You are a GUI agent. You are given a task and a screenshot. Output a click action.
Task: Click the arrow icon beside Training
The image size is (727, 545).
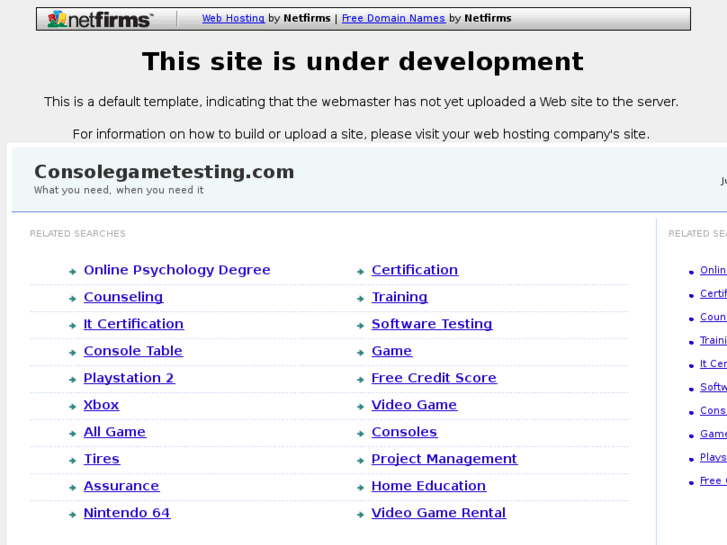[360, 299]
